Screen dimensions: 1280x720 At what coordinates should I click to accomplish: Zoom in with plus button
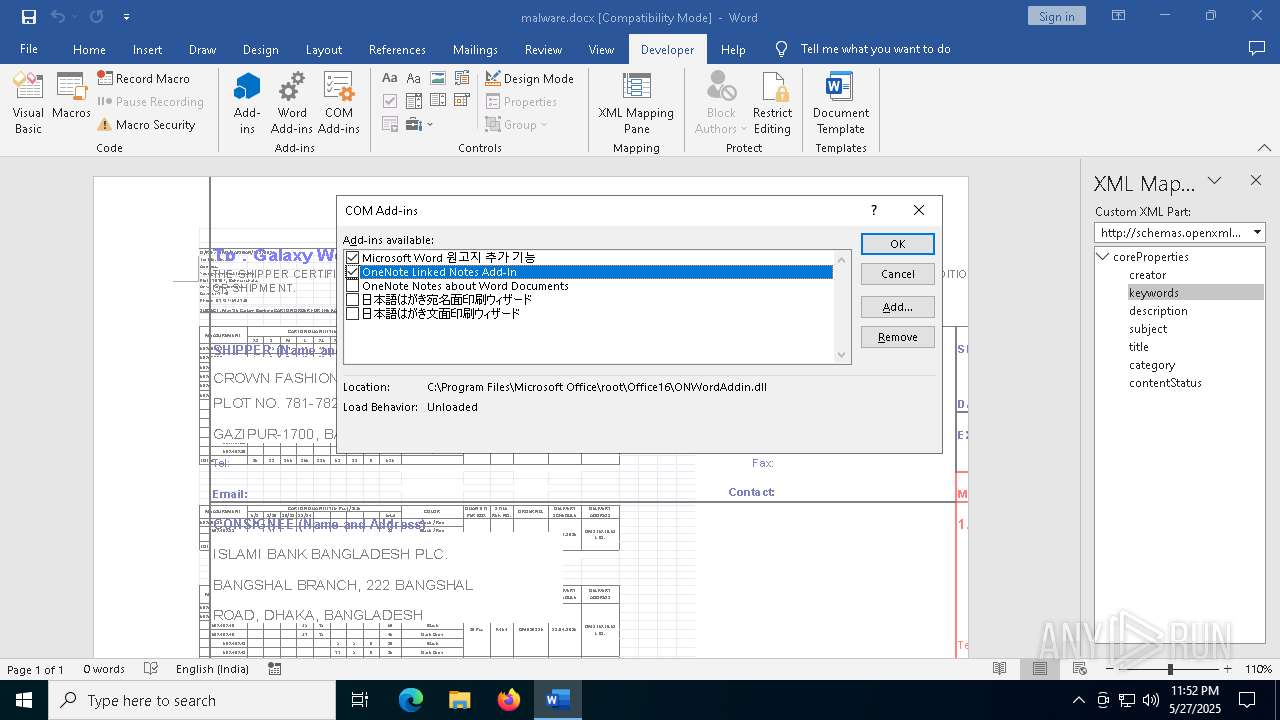(1228, 669)
